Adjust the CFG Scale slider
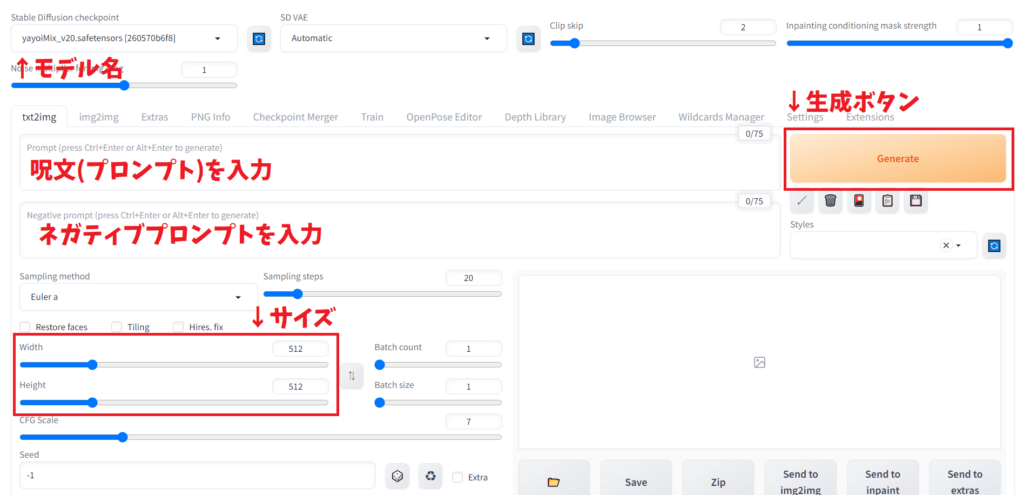The image size is (1024, 495). coord(261,437)
